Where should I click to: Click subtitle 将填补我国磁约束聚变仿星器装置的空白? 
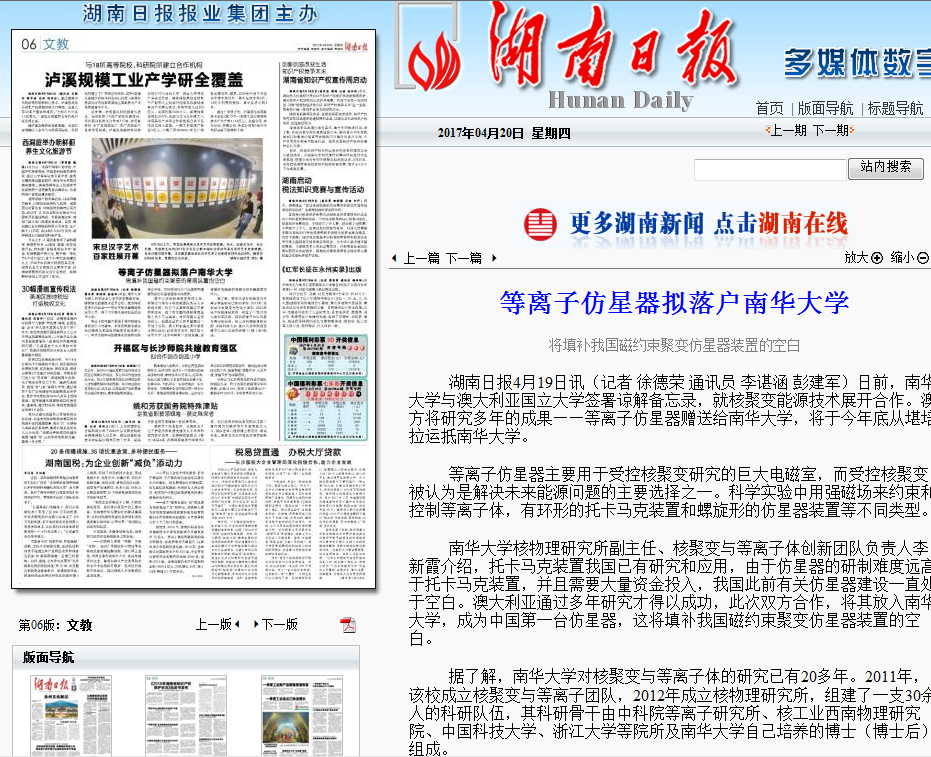pos(674,346)
